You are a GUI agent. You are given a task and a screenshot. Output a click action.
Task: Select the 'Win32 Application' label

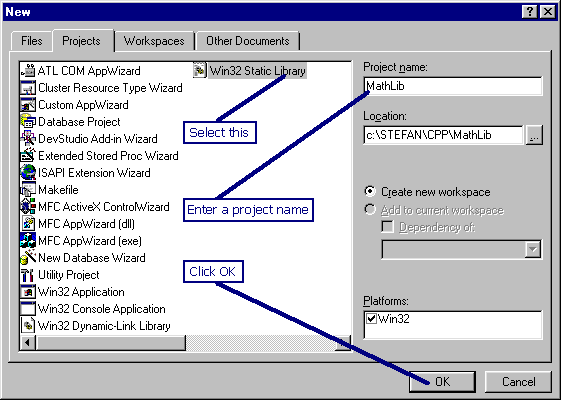[x=81, y=292]
